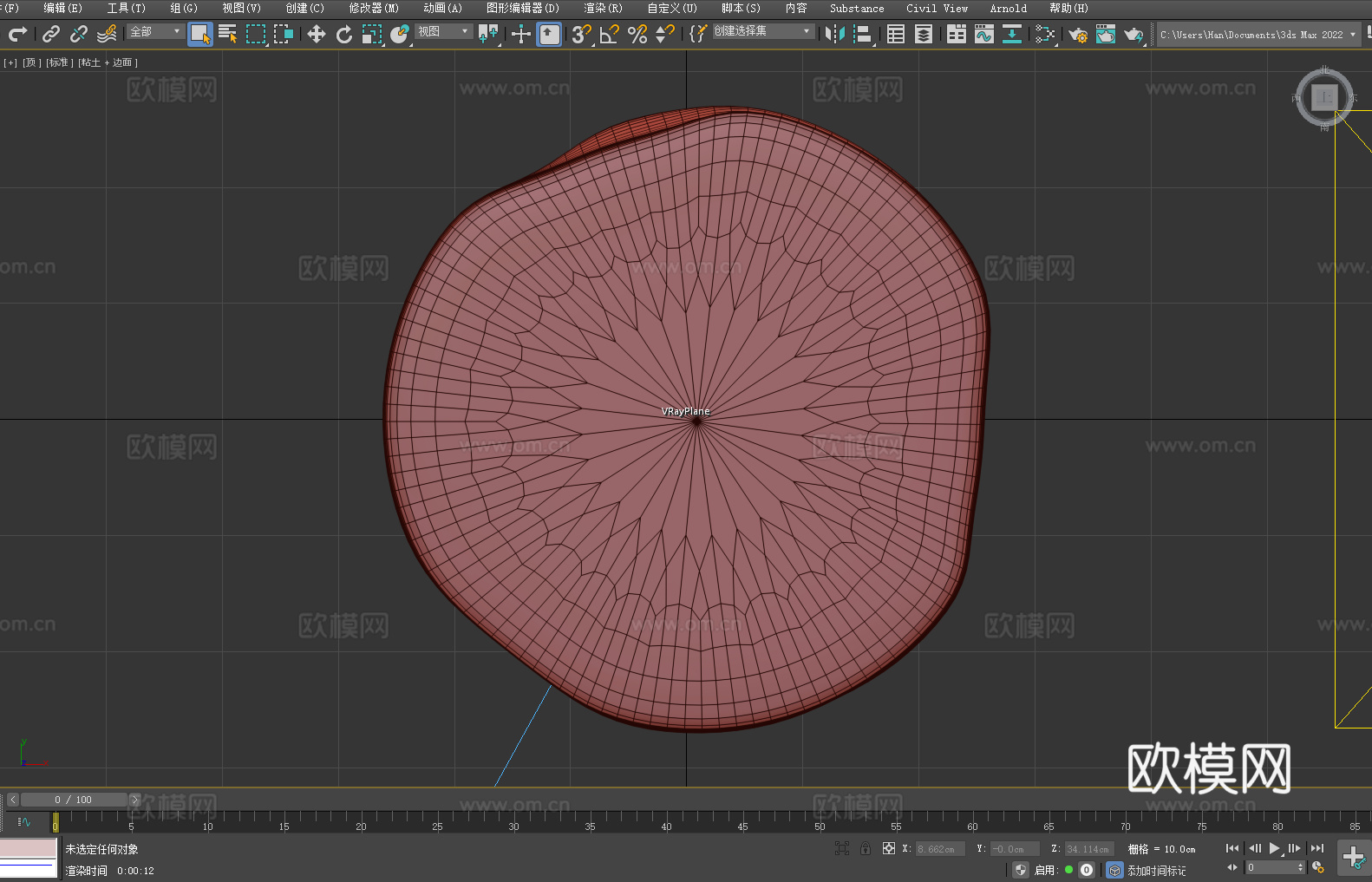Open the 修改器(M) menu
The image size is (1372, 882).
click(374, 8)
